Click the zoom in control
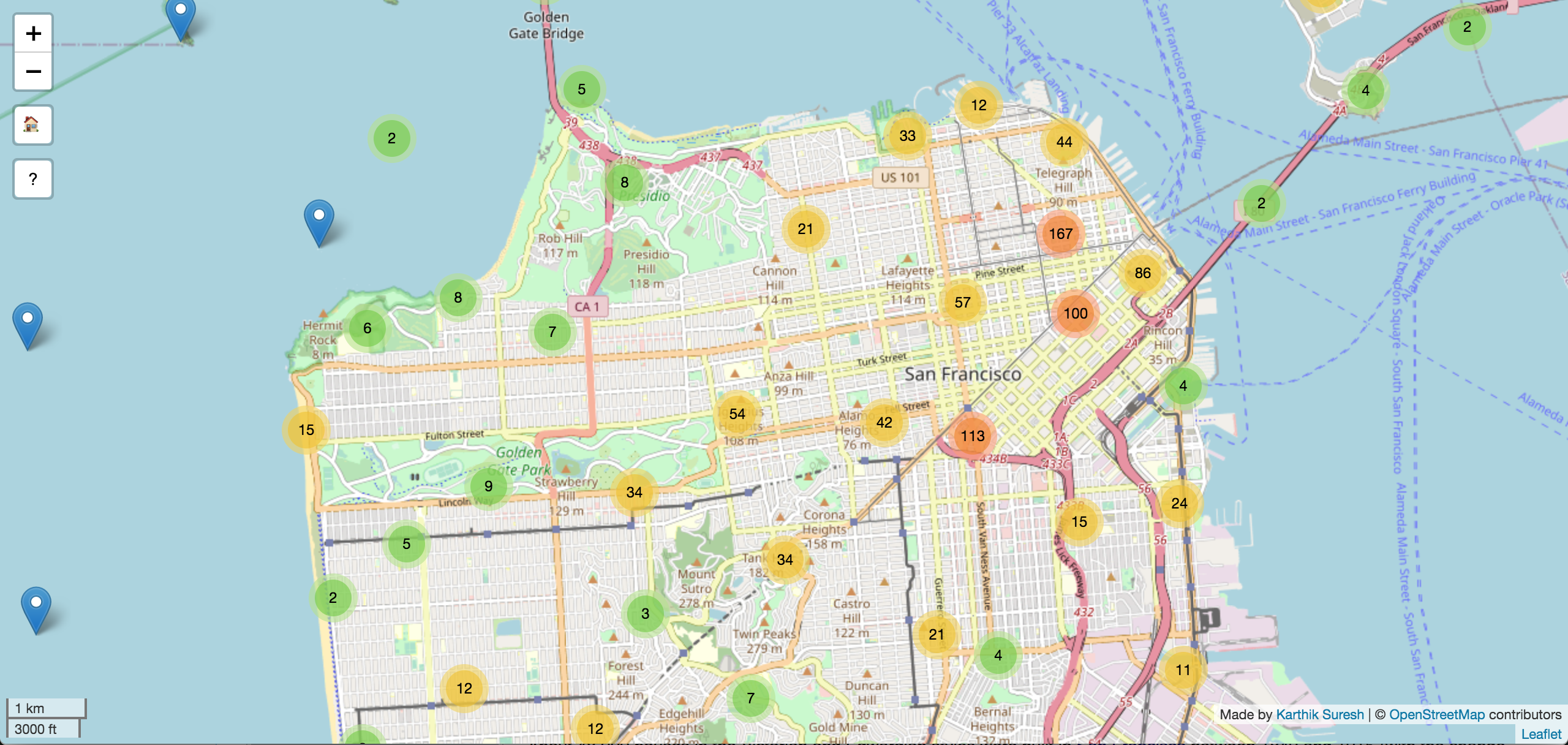 [32, 32]
